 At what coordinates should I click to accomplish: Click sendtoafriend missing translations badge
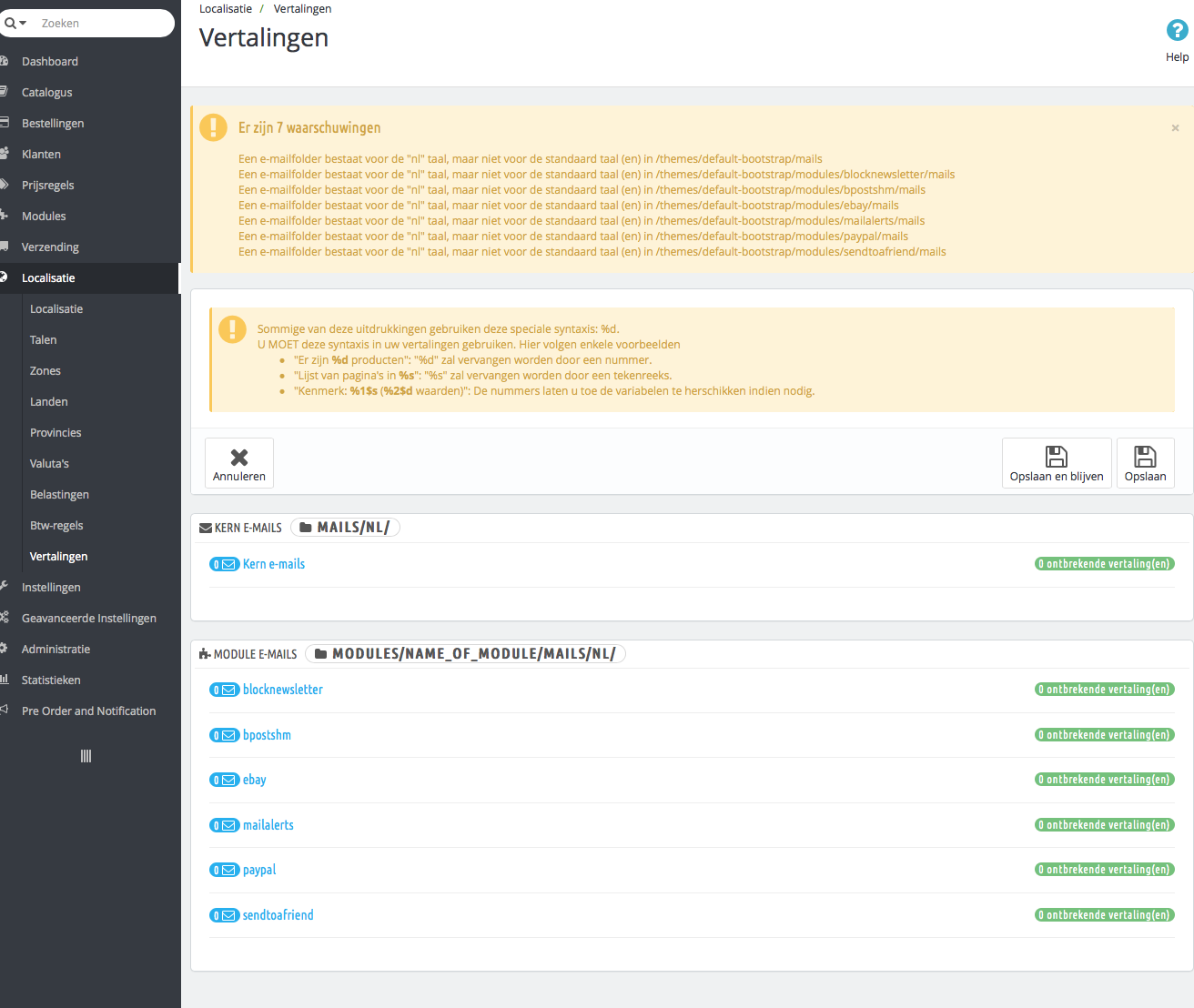(1105, 915)
